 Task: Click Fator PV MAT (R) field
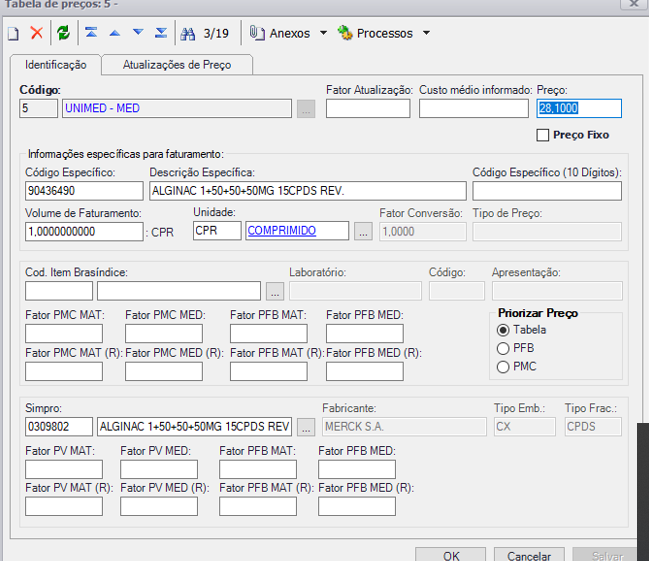(x=64, y=506)
